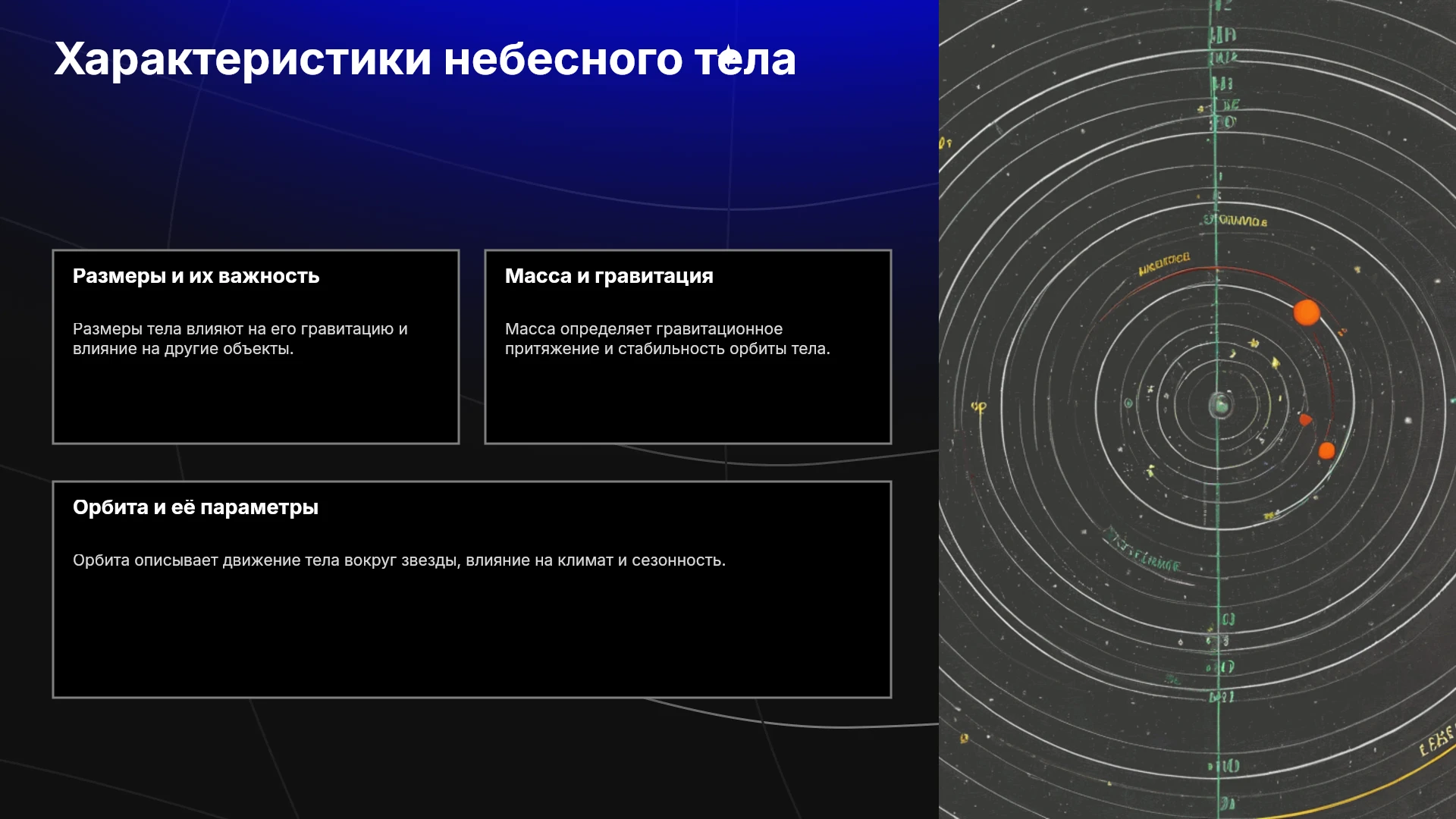Select the slide title Характеристики небесного тела
Image resolution: width=1456 pixels, height=819 pixels.
425,58
